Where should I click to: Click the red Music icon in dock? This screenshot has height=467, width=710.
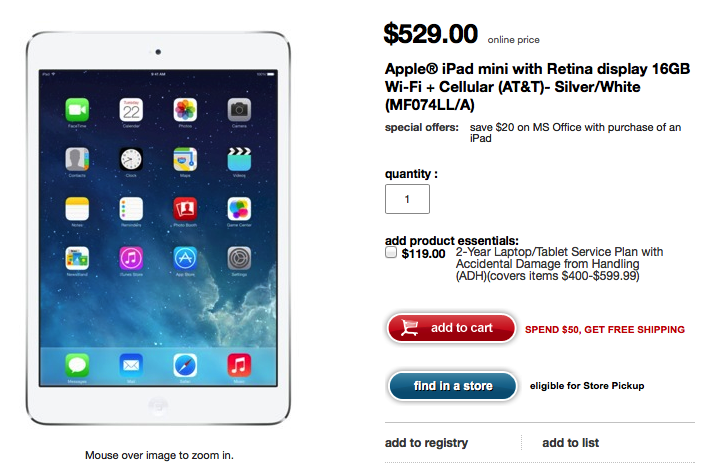coord(239,365)
